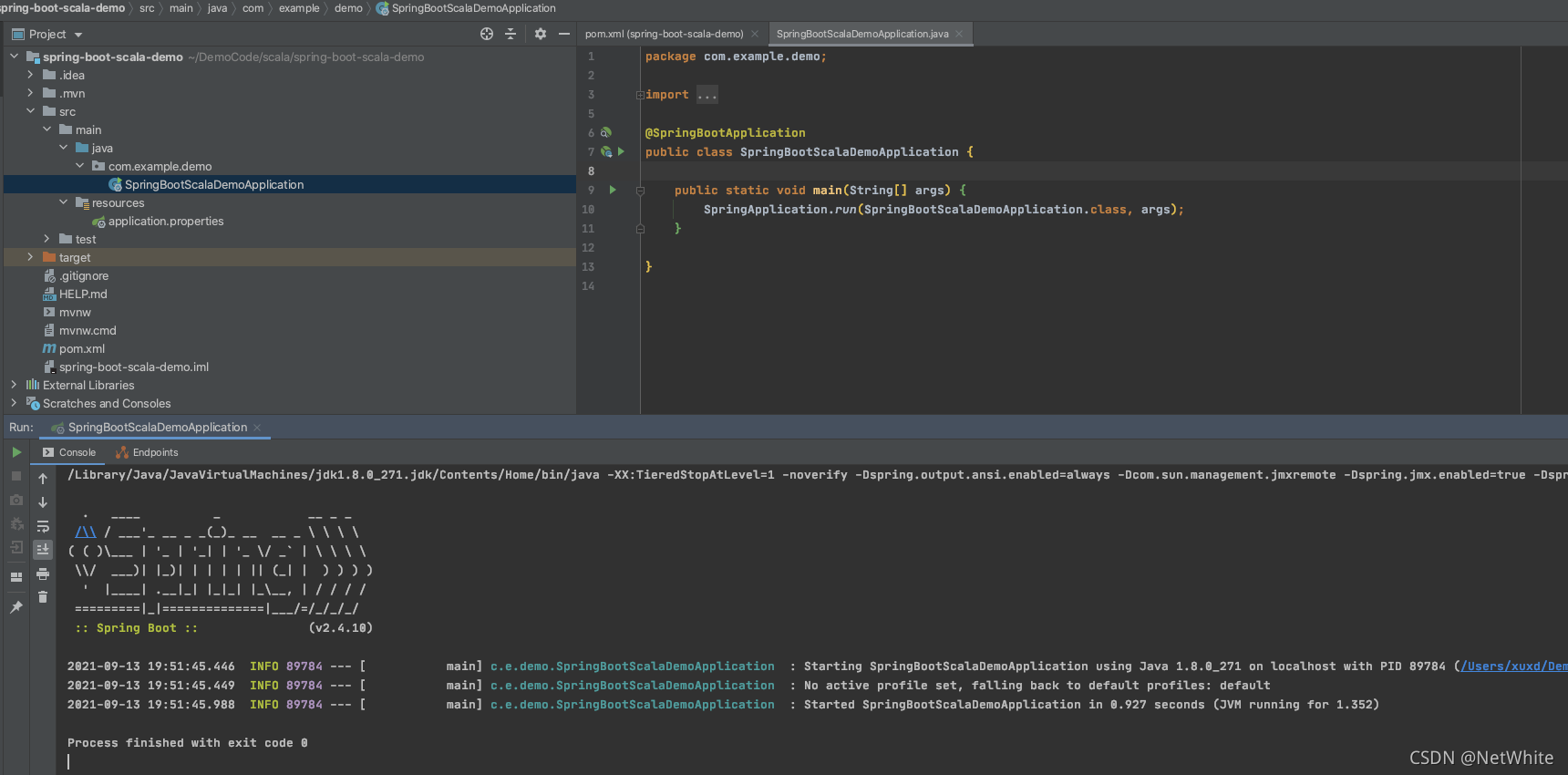Click run gutter icon at line 7
1568x775 pixels.
(621, 151)
